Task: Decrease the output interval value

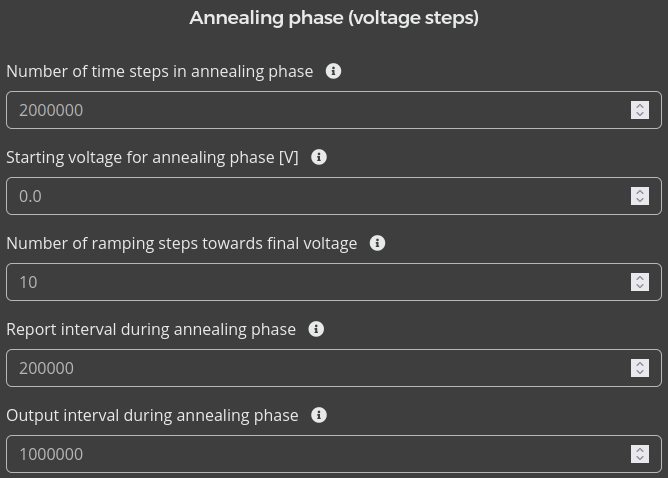Action: [x=640, y=459]
